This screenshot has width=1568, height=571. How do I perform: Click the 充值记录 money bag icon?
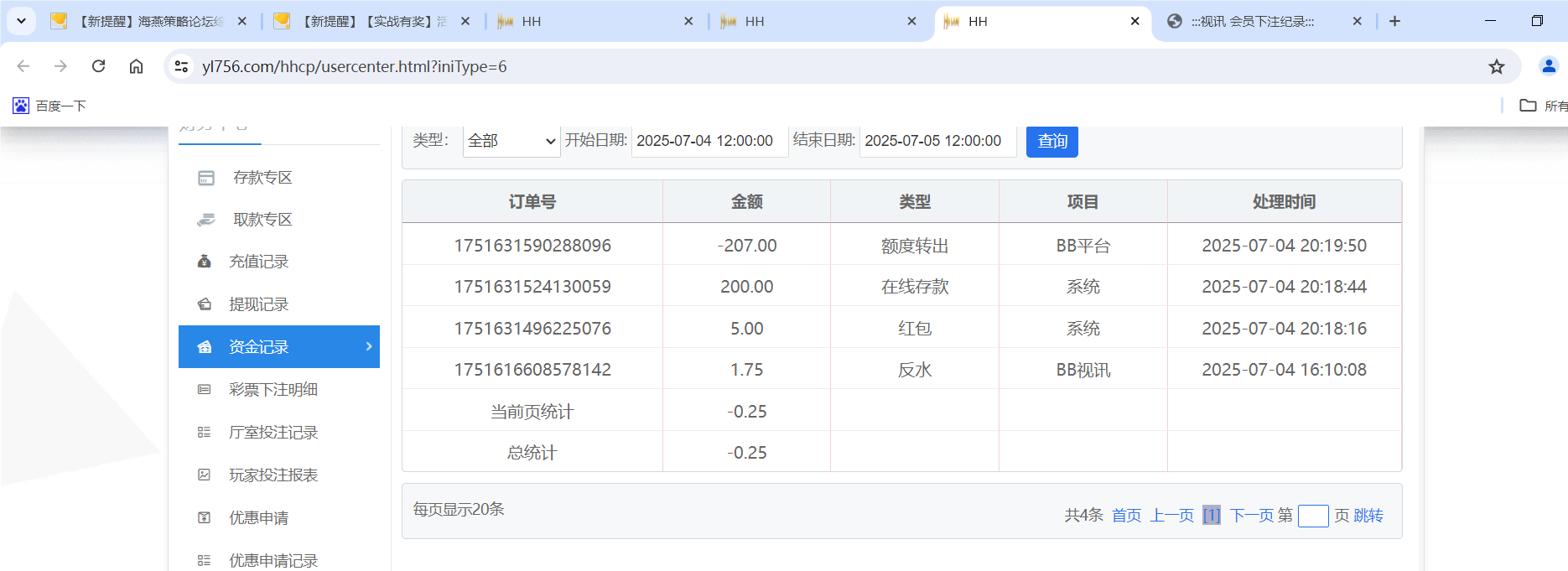point(204,262)
